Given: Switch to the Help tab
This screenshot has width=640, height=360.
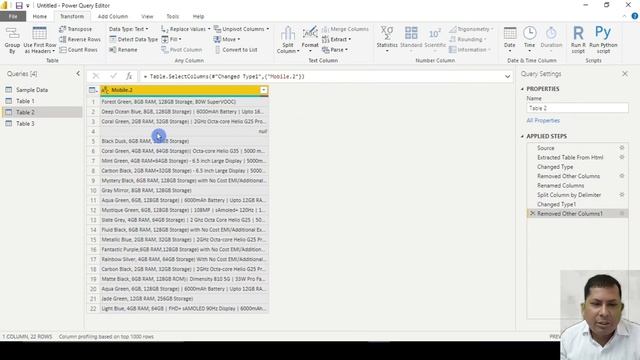Looking at the screenshot, I should tap(198, 16).
